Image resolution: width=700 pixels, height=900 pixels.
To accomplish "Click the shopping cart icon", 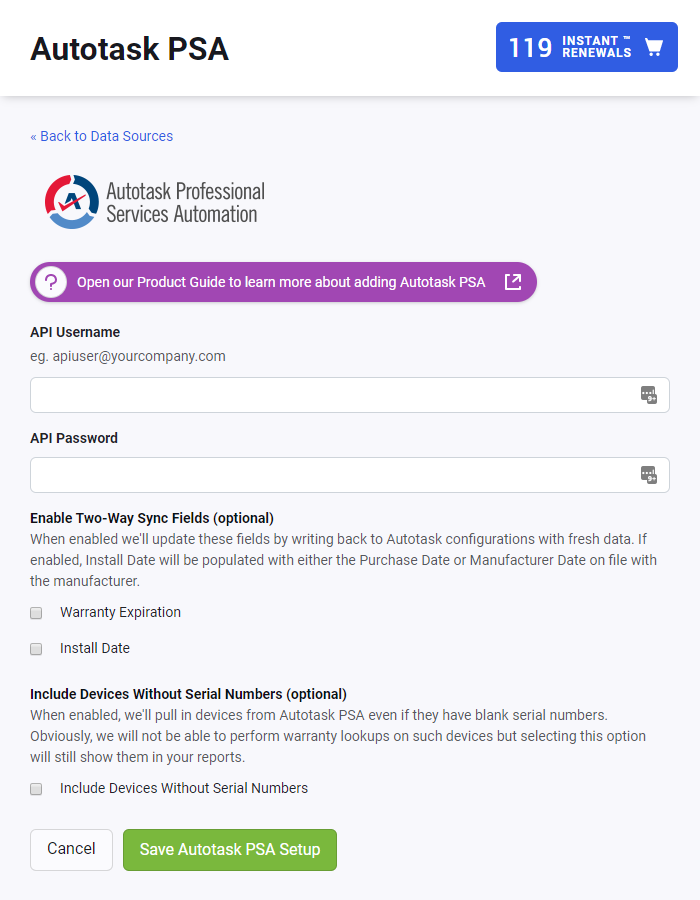I will (x=654, y=47).
